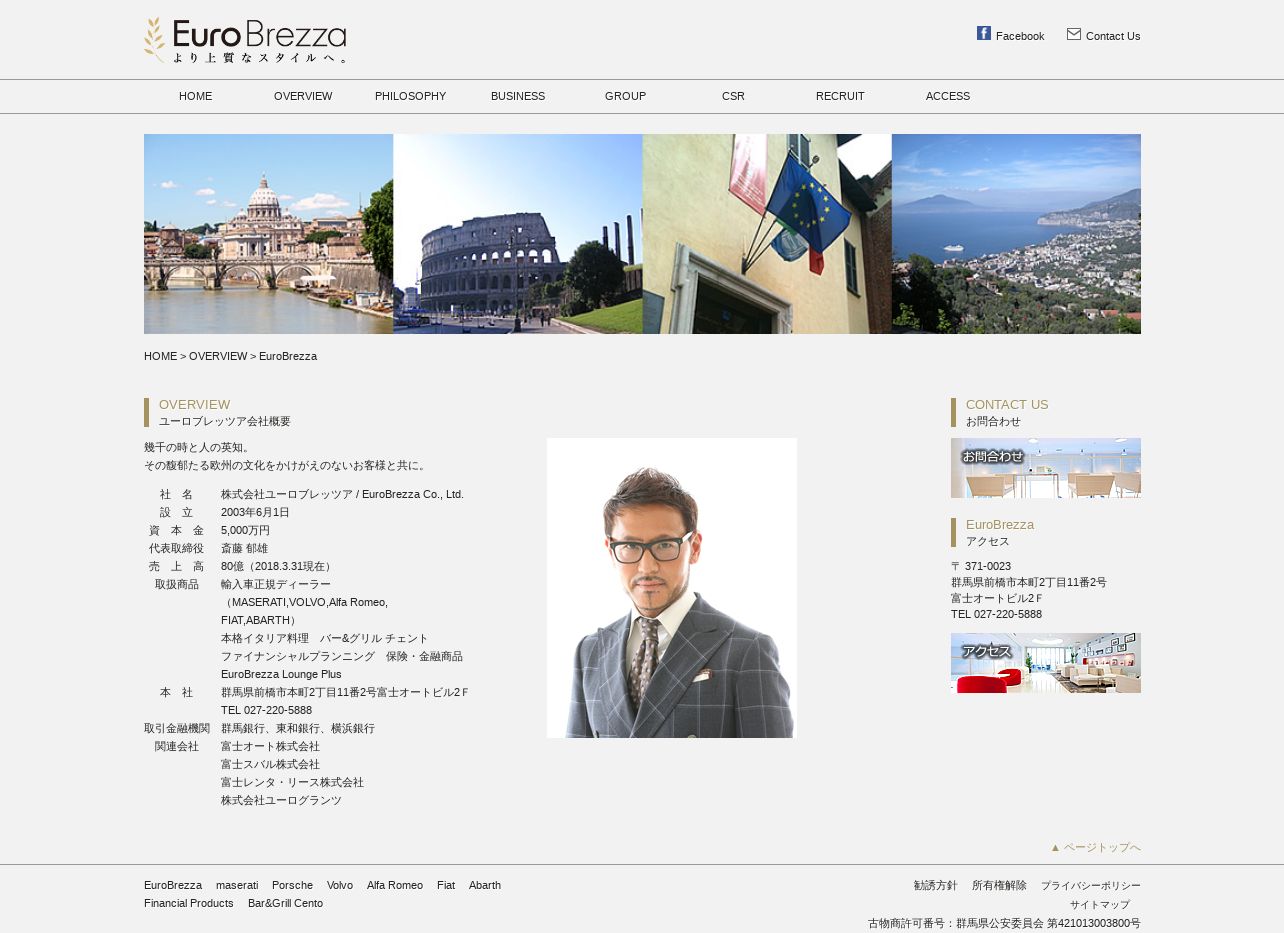Click the envelope Contact Us icon
Screen dimensions: 1284x933
[x=1074, y=34]
